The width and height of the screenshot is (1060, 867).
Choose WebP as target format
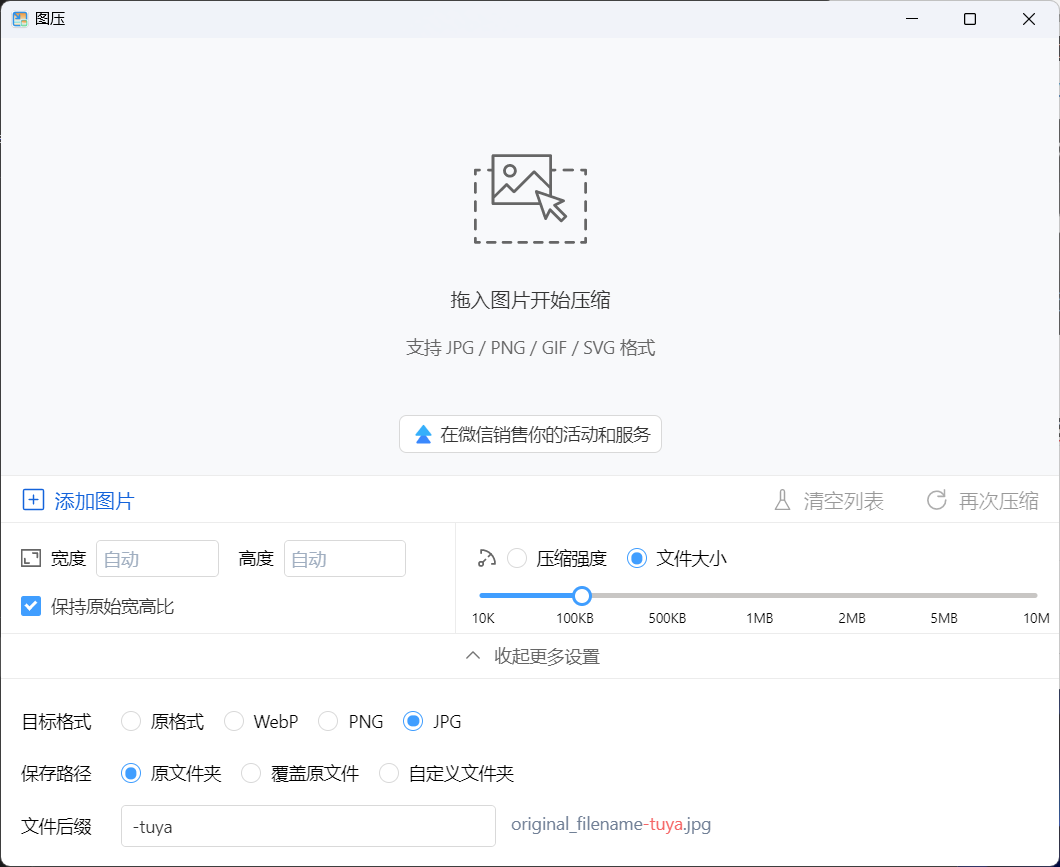point(234,721)
